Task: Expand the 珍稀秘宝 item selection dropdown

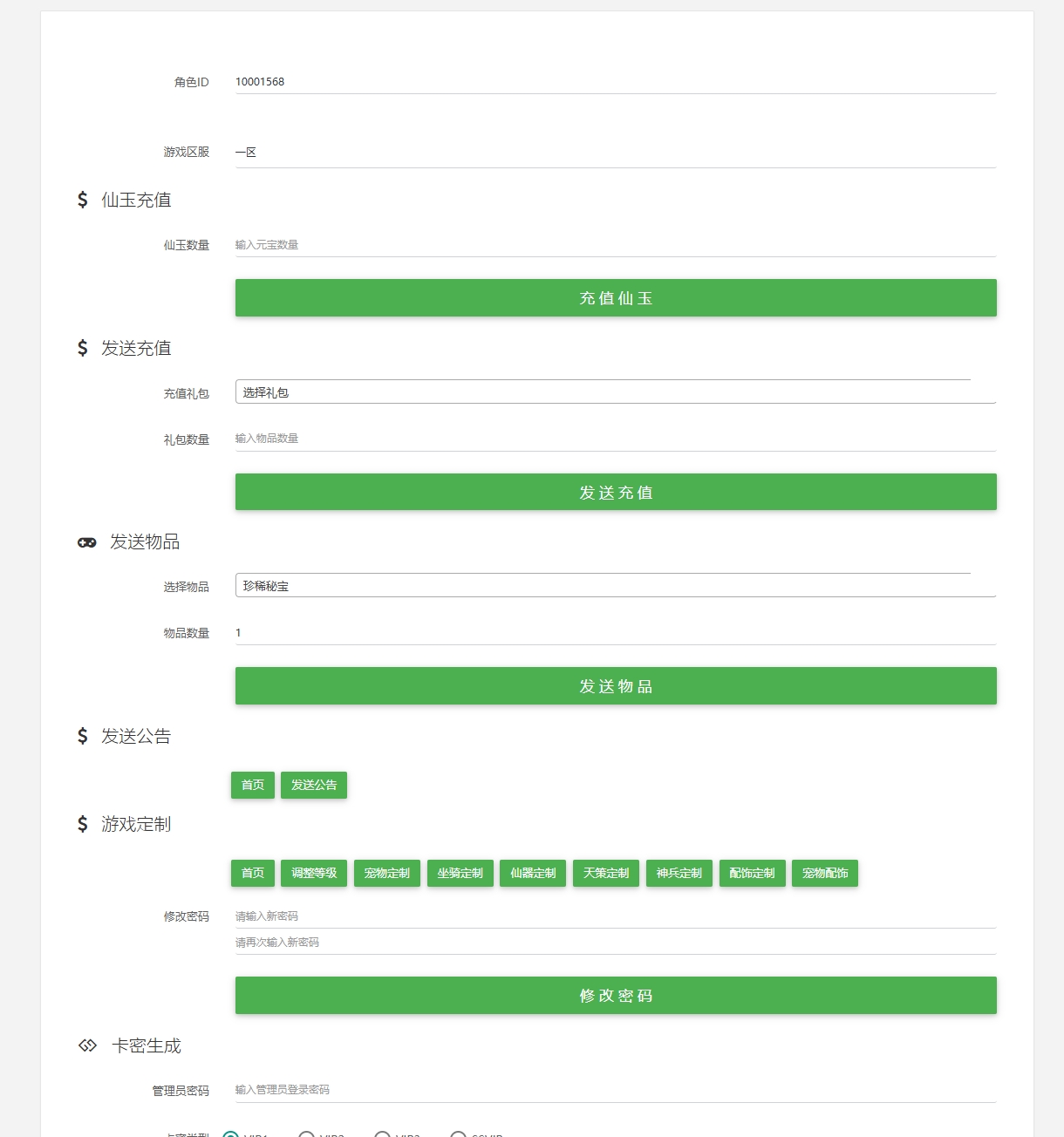Action: point(616,585)
